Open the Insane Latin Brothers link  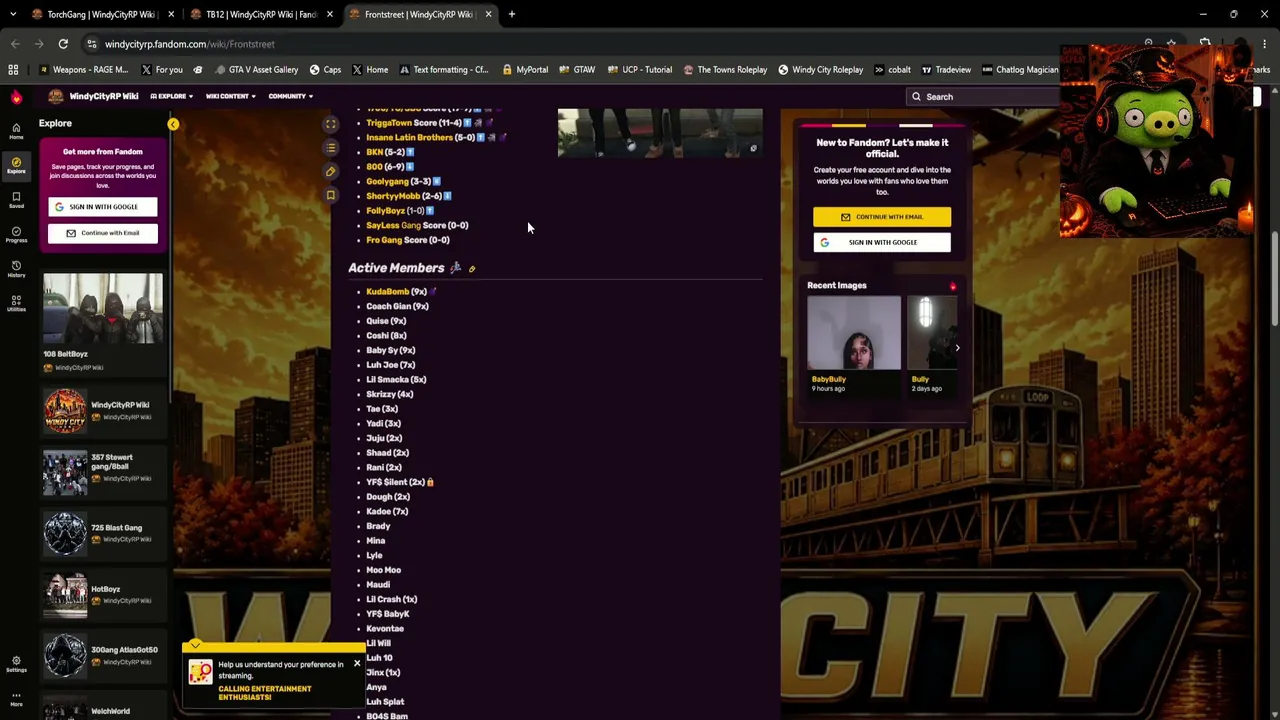409,137
